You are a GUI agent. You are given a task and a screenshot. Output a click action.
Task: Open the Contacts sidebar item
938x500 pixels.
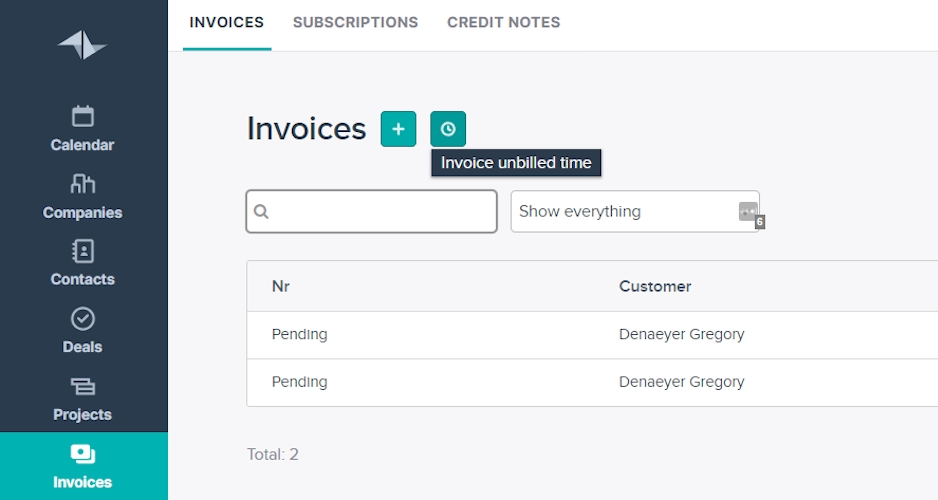point(83,264)
